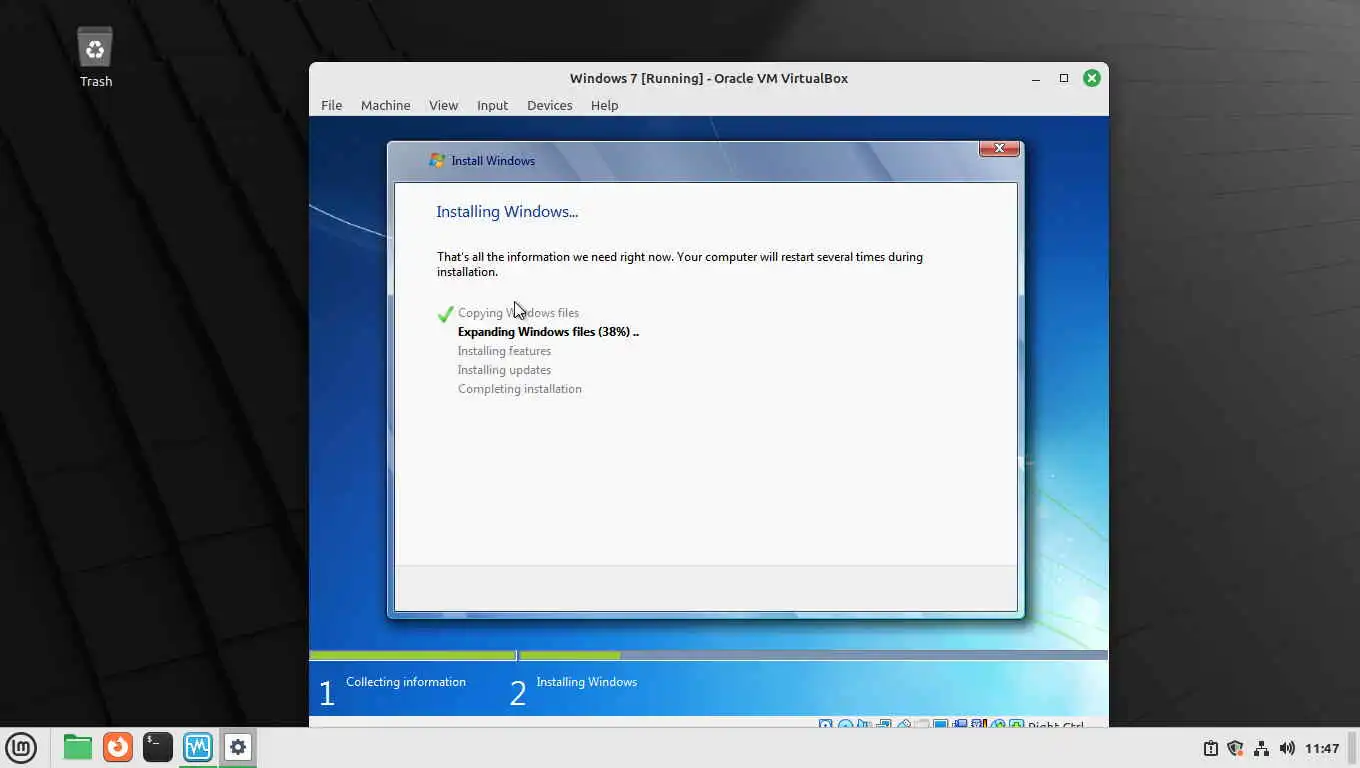Click the show desktop strip at panel end
1360x768 pixels.
pyautogui.click(x=1354, y=748)
